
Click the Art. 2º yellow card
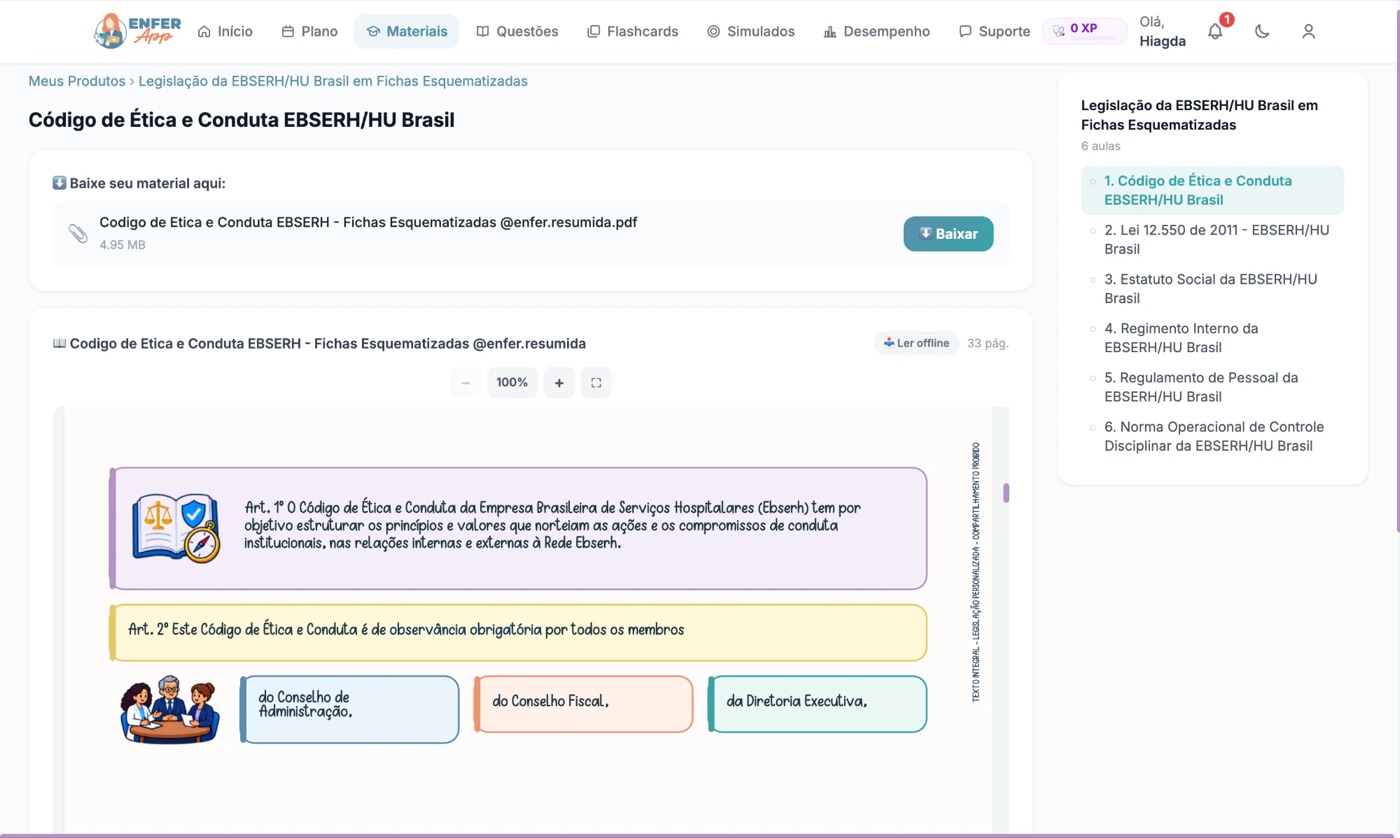pyautogui.click(x=518, y=632)
